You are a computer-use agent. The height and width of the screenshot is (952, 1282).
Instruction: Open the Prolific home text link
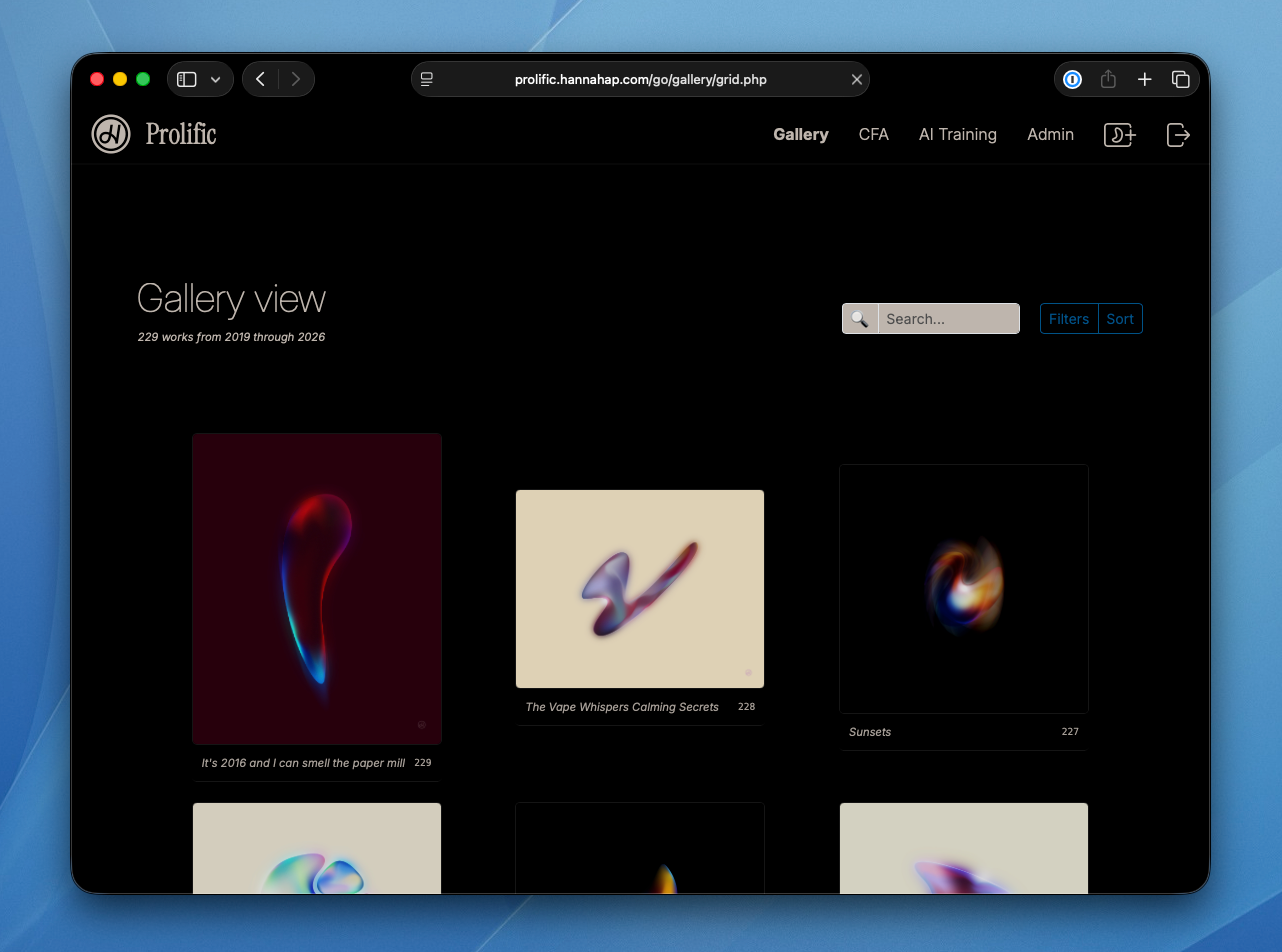pos(181,134)
